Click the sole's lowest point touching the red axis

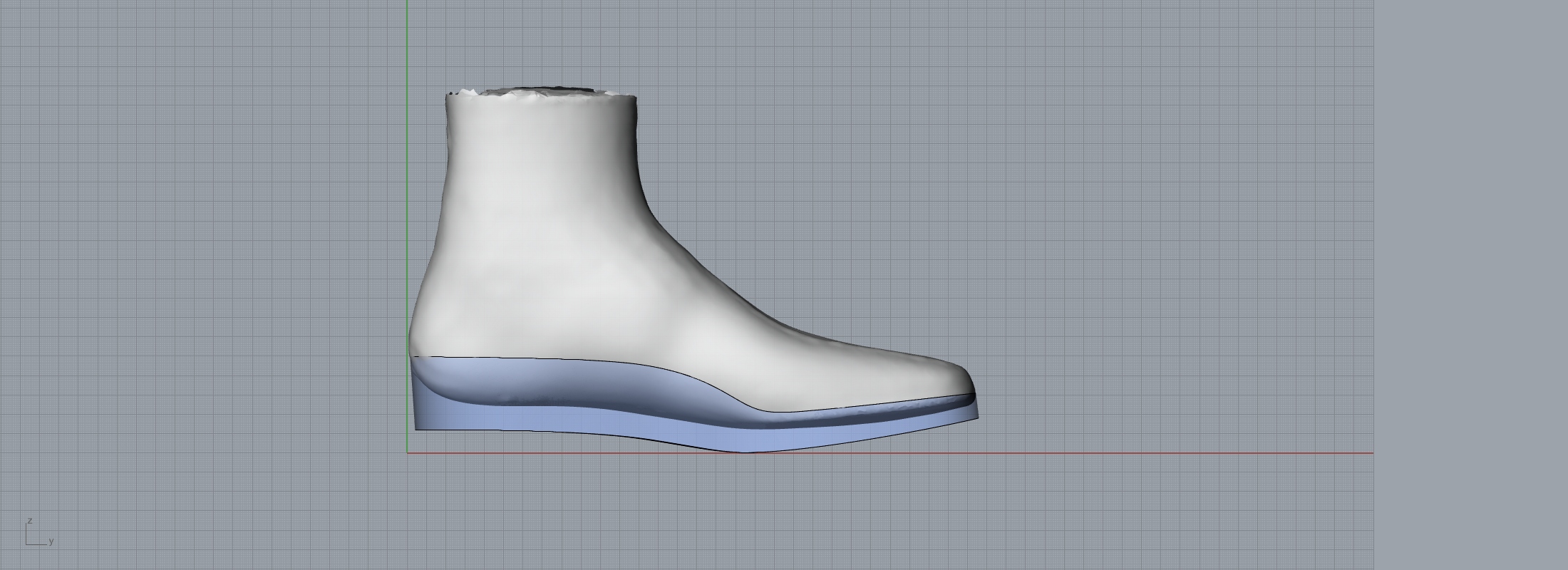[745, 450]
